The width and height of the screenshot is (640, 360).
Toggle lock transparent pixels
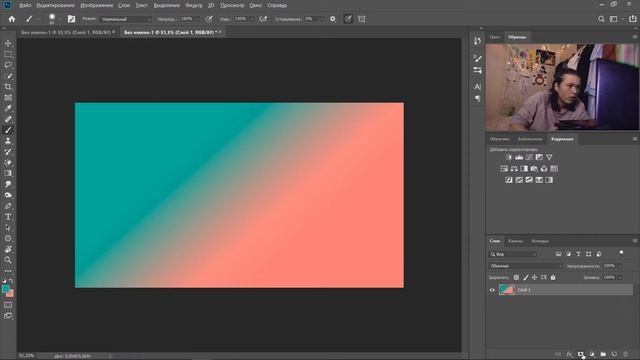[x=516, y=278]
